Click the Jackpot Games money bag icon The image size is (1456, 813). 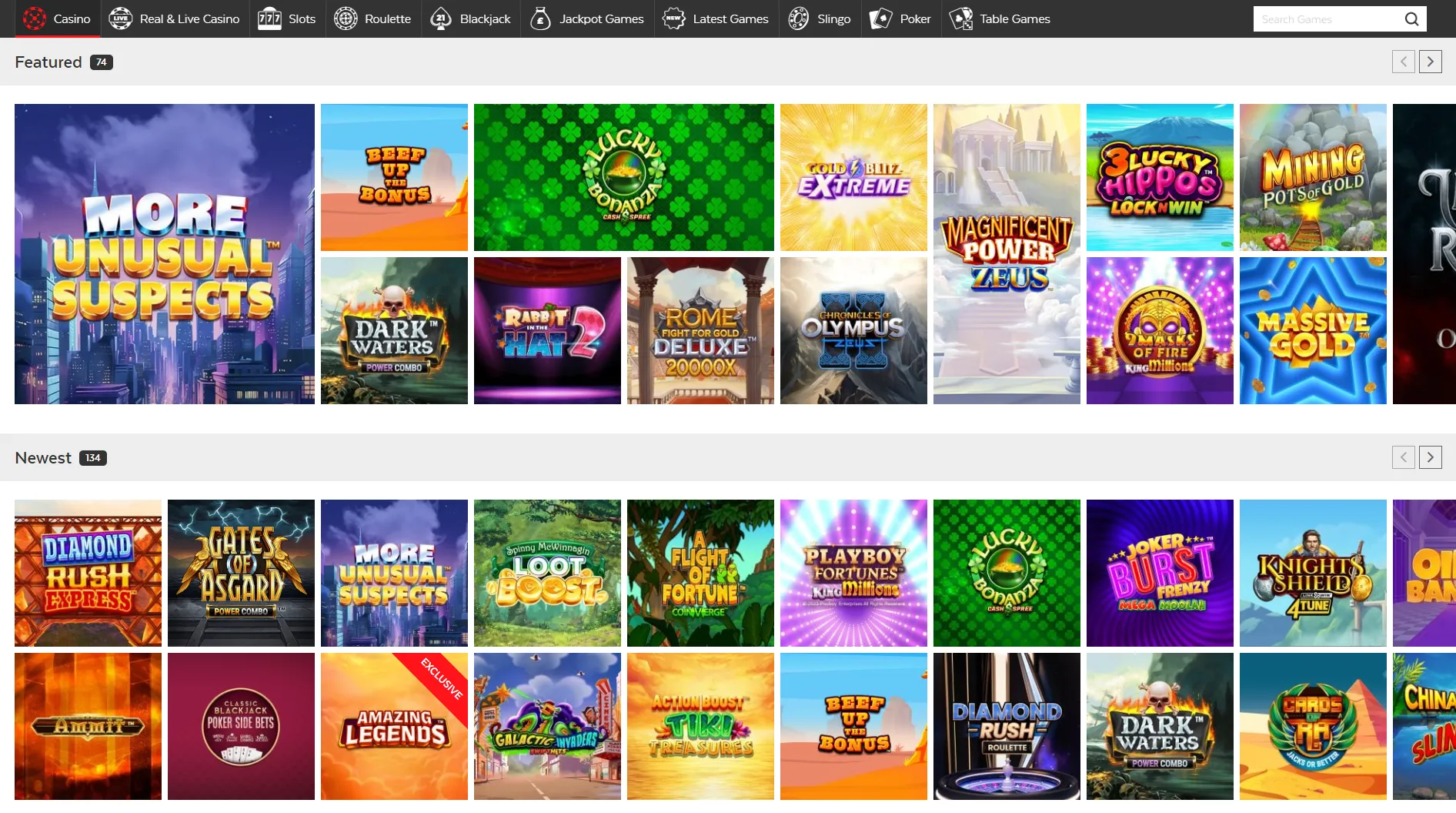pos(539,18)
